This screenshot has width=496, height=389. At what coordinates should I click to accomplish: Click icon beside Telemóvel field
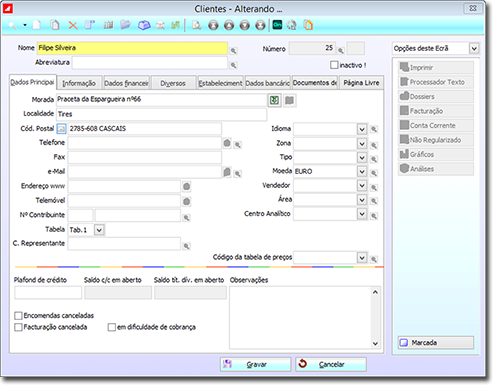click(187, 201)
